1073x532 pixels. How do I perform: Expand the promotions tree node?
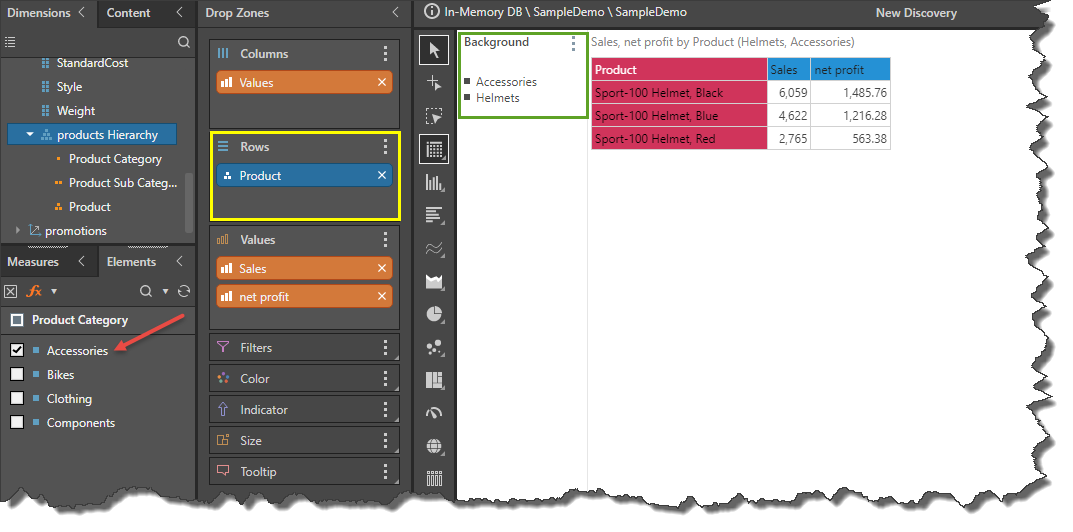(x=17, y=231)
